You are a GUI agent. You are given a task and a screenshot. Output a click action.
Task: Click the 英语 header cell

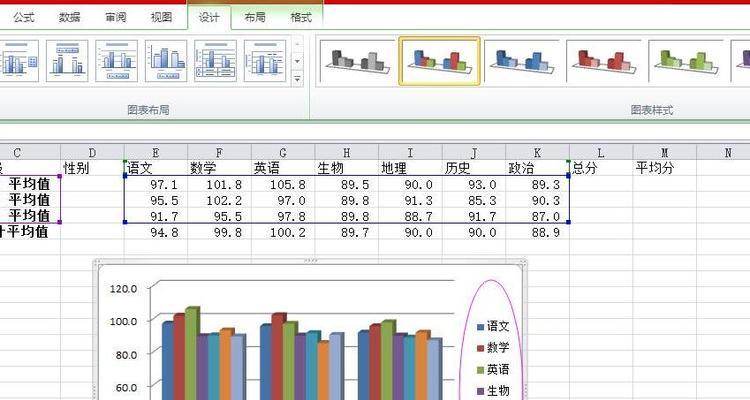tap(283, 168)
